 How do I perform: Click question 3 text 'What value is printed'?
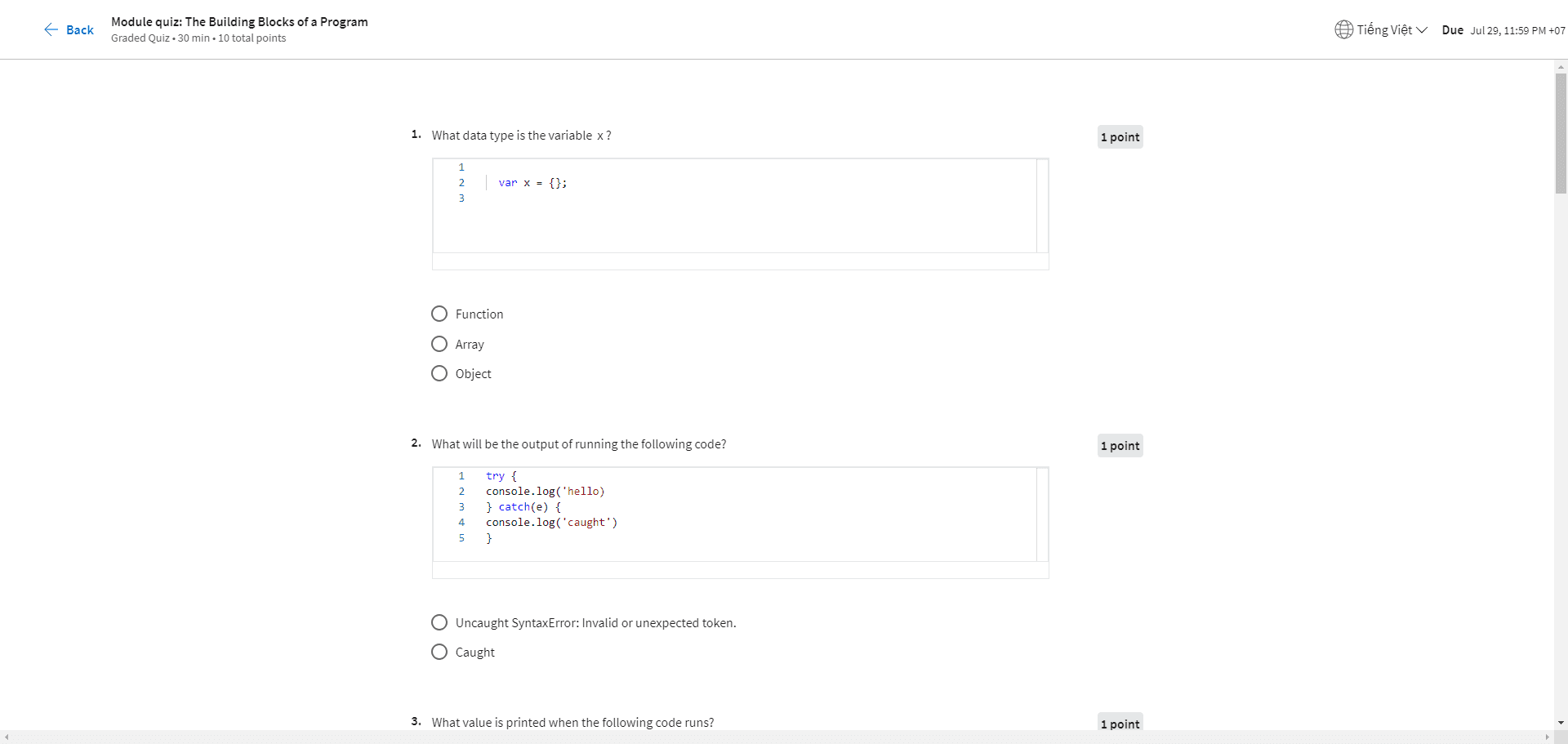(x=572, y=723)
